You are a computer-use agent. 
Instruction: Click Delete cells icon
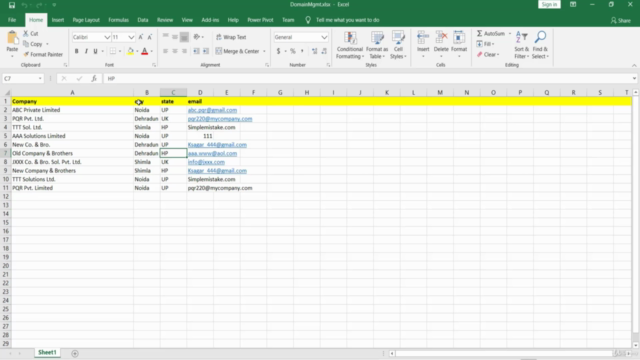click(x=441, y=38)
